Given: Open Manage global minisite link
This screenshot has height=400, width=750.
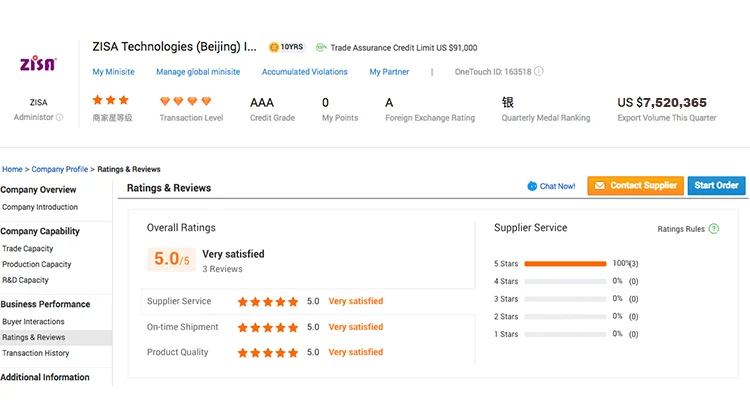Looking at the screenshot, I should (198, 72).
